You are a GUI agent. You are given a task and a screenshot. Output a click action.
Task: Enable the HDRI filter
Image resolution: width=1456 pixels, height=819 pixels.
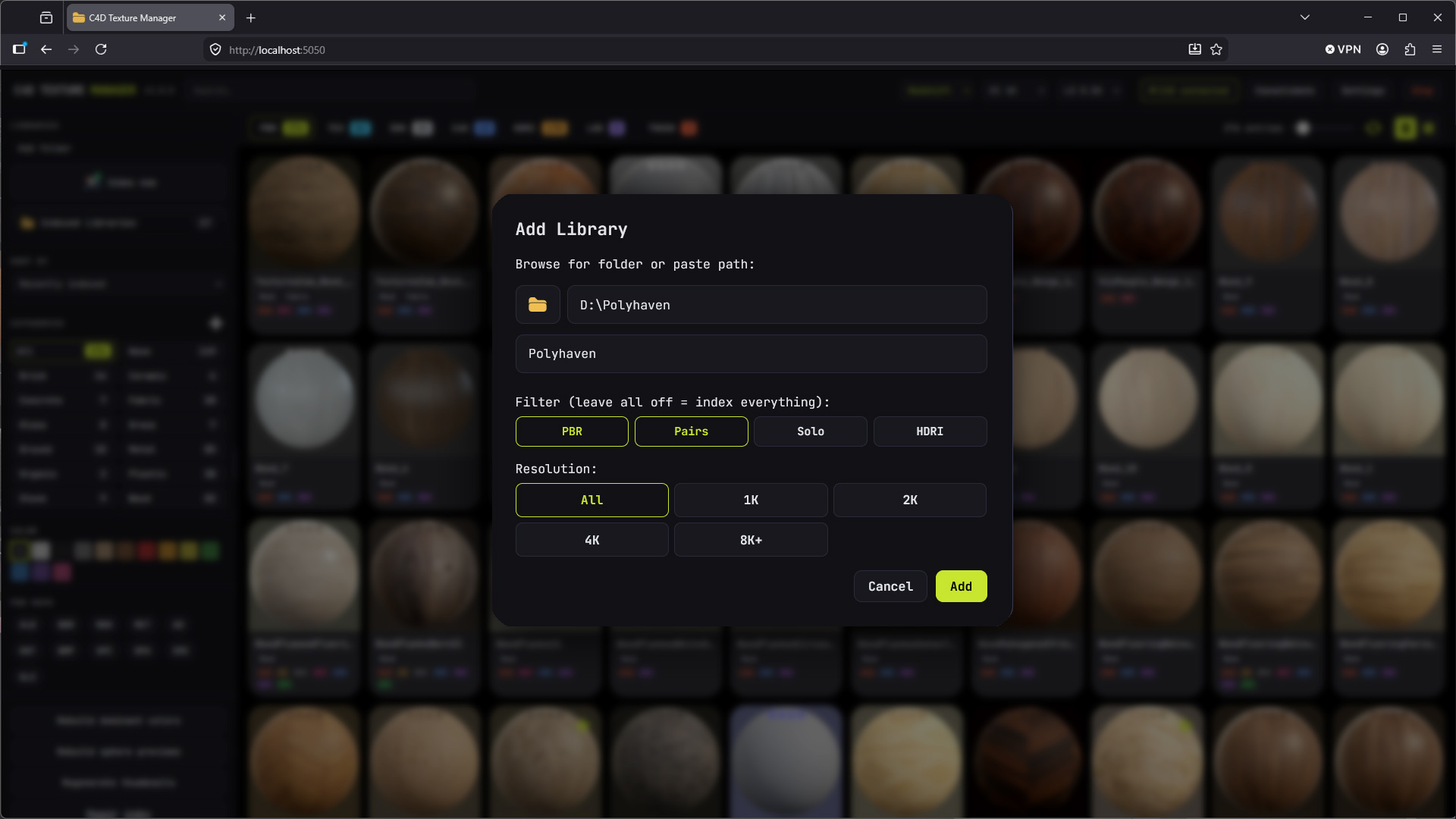tap(930, 431)
